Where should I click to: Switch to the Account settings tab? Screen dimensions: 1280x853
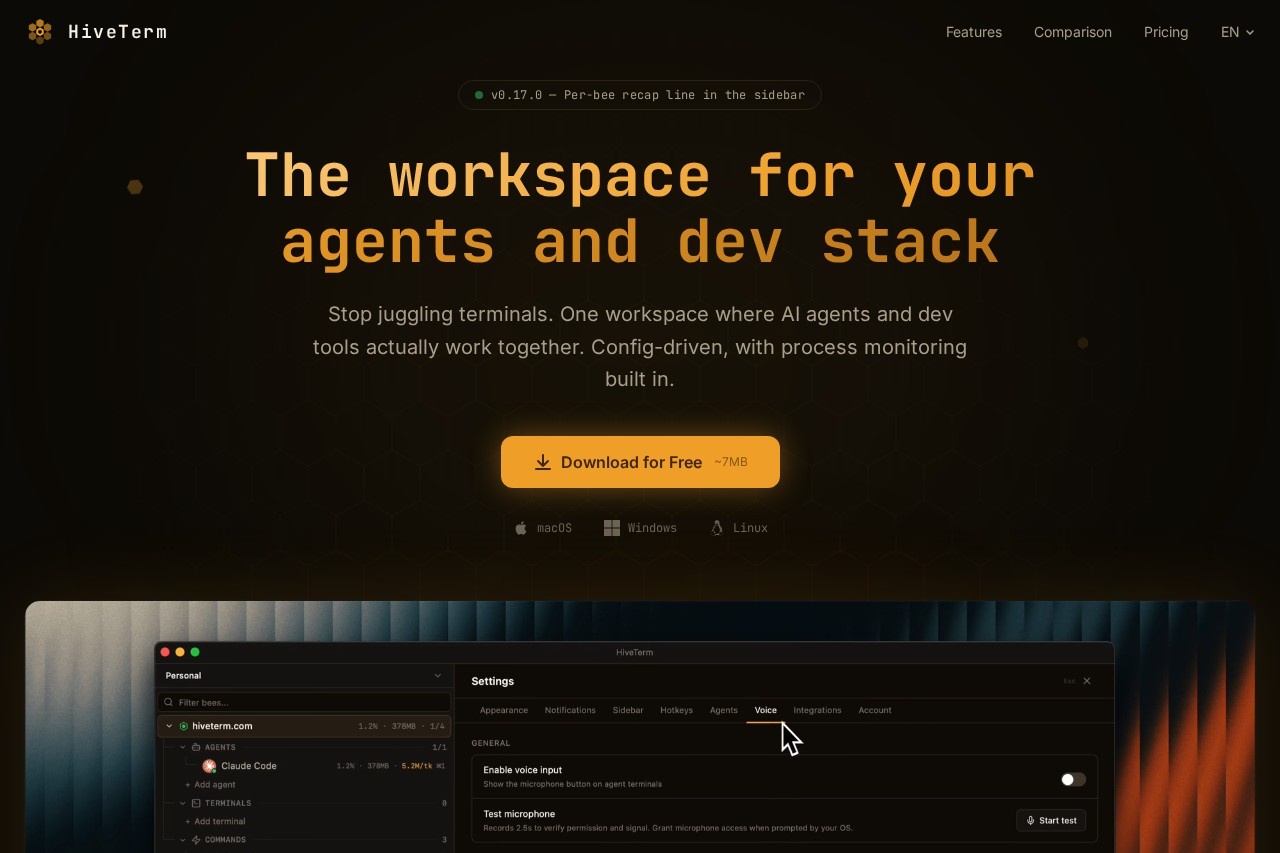click(875, 710)
